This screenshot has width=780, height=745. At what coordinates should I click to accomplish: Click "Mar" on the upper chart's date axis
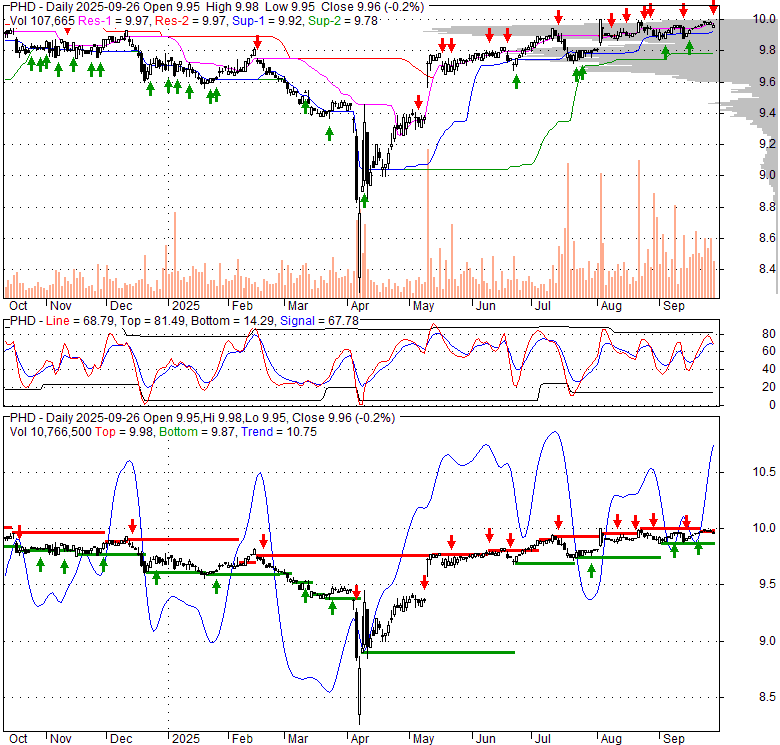pos(298,306)
